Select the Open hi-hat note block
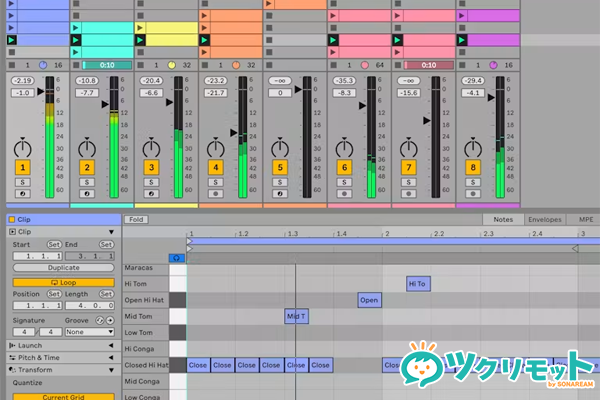The width and height of the screenshot is (600, 400). tap(369, 300)
